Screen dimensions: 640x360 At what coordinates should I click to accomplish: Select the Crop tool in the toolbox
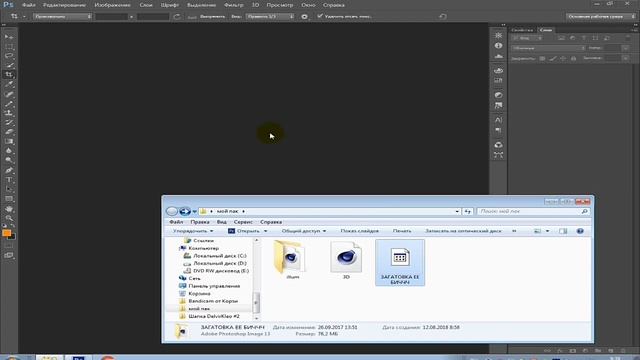tap(9, 75)
